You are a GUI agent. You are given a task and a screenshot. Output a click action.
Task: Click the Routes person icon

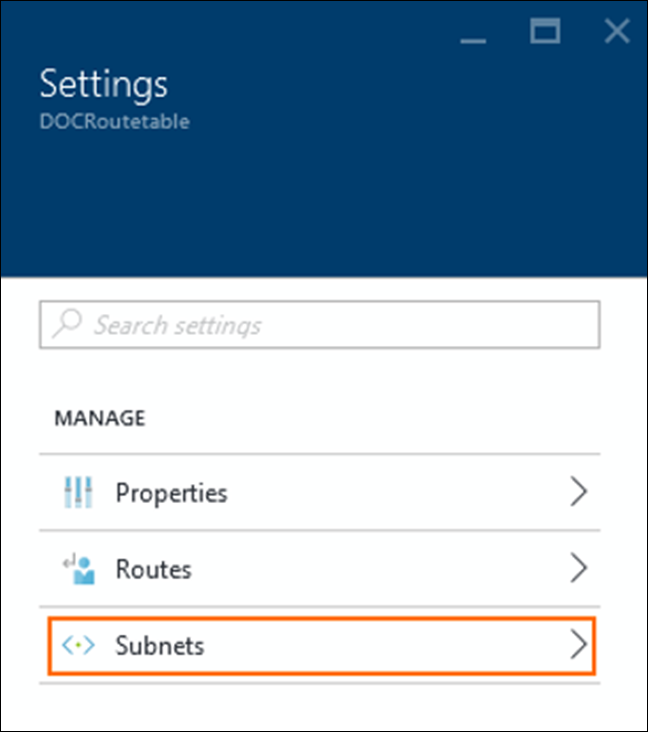pyautogui.click(x=79, y=569)
